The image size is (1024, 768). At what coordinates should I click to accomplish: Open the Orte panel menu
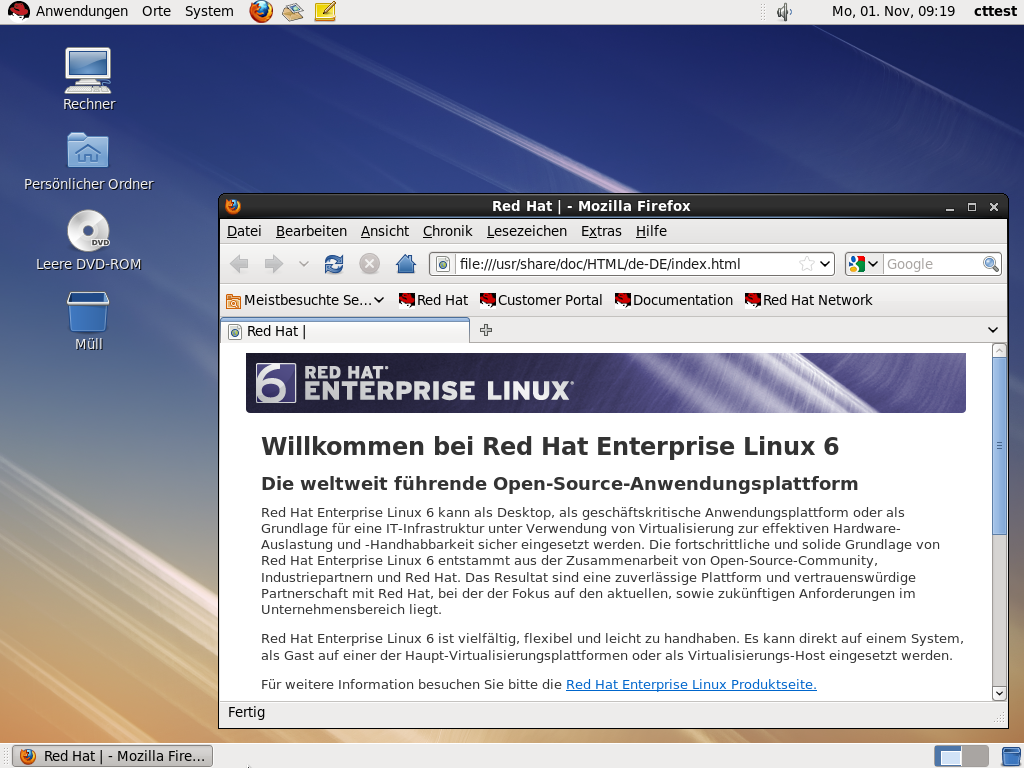[156, 11]
